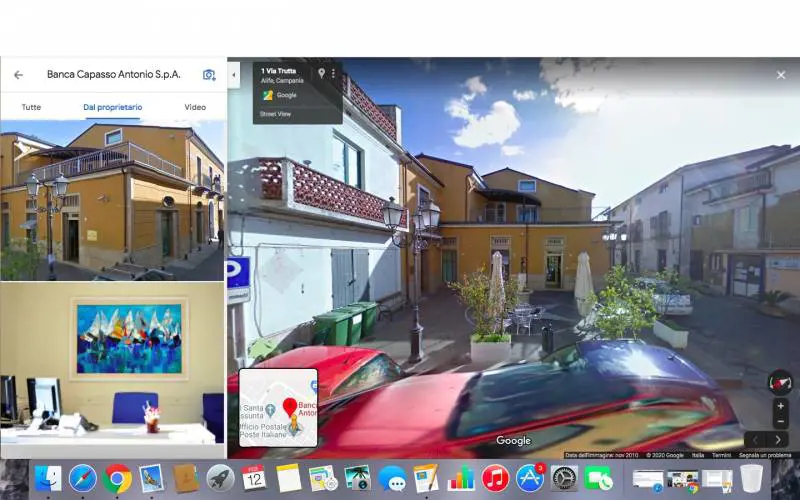Go back from Banca Capasso Antonio photos
The height and width of the screenshot is (500, 800).
tap(18, 75)
